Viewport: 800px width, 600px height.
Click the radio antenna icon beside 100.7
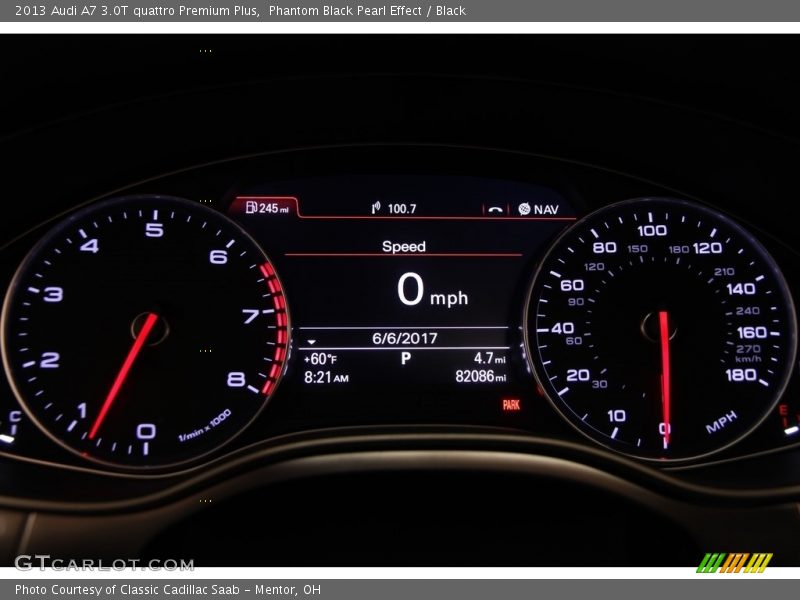pyautogui.click(x=374, y=206)
